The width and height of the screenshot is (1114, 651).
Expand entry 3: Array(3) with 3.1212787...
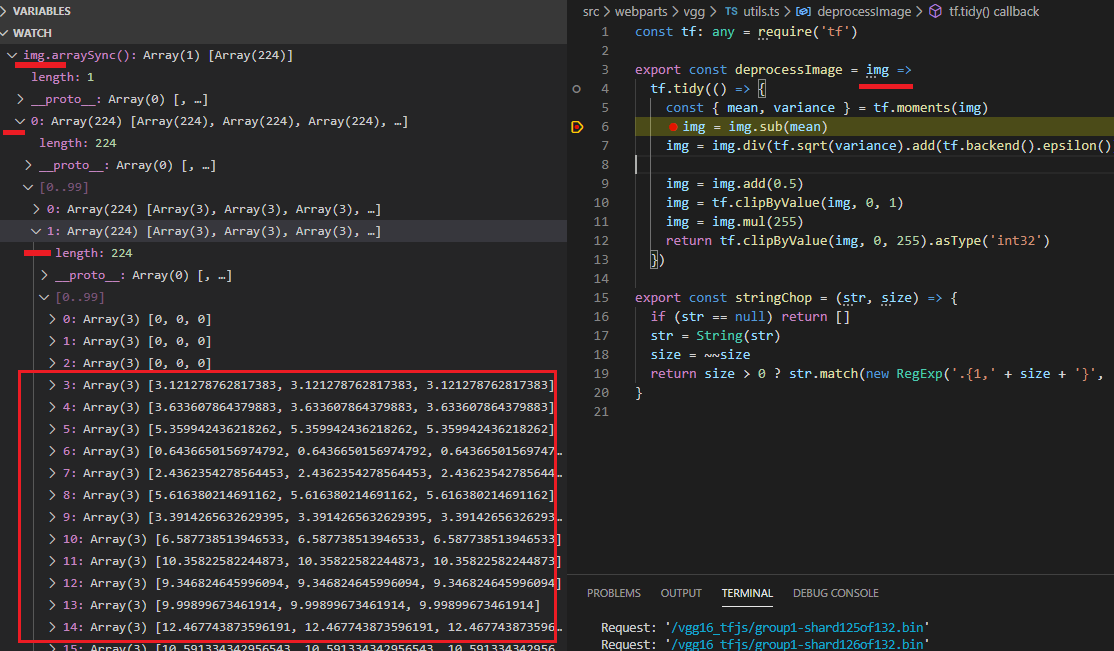[x=53, y=385]
